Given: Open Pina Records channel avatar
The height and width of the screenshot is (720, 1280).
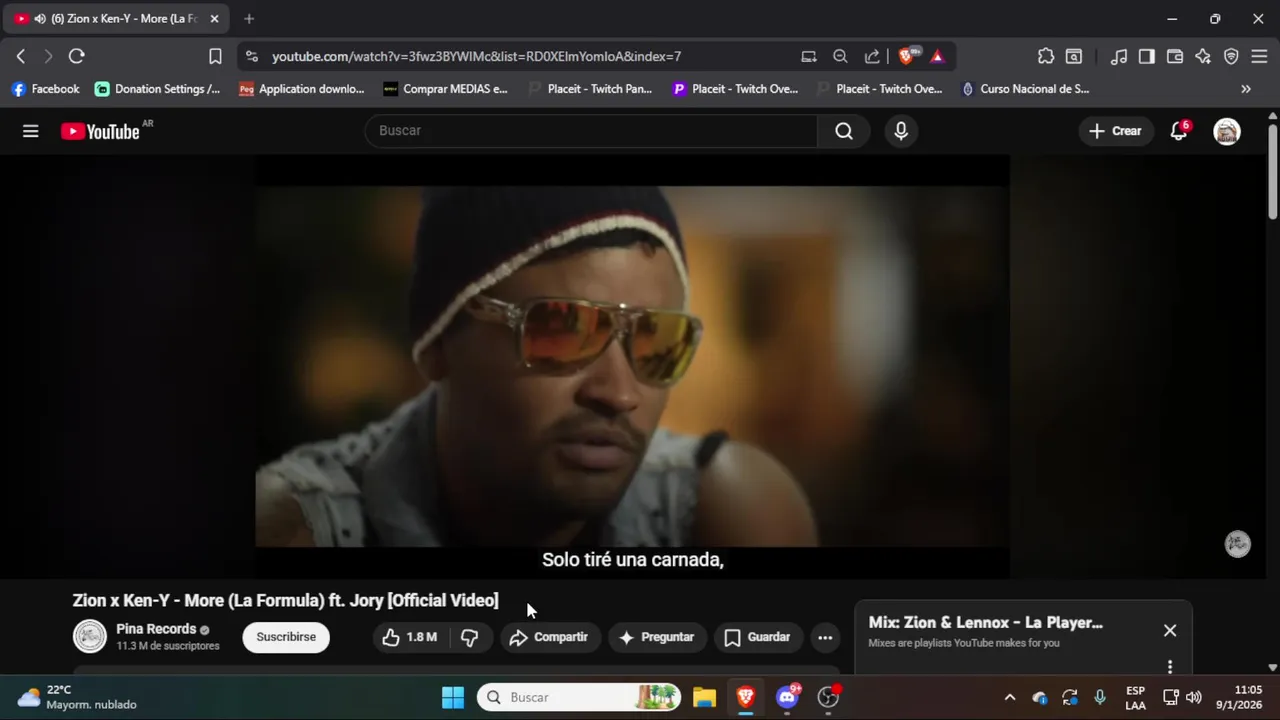Looking at the screenshot, I should click(x=90, y=637).
